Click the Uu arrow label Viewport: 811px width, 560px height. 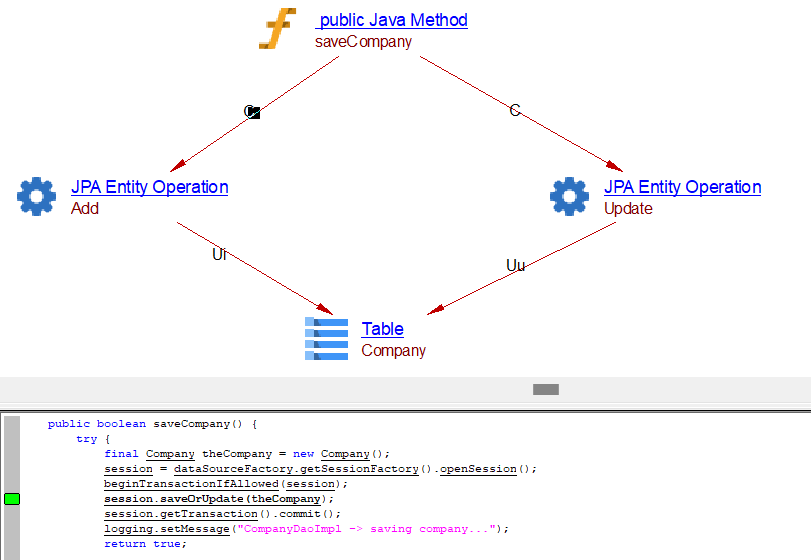pos(515,265)
